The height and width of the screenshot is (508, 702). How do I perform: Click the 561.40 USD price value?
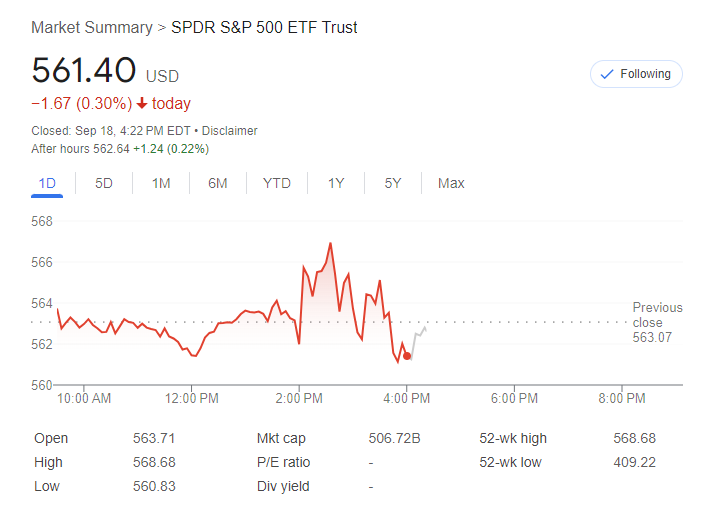pyautogui.click(x=84, y=71)
